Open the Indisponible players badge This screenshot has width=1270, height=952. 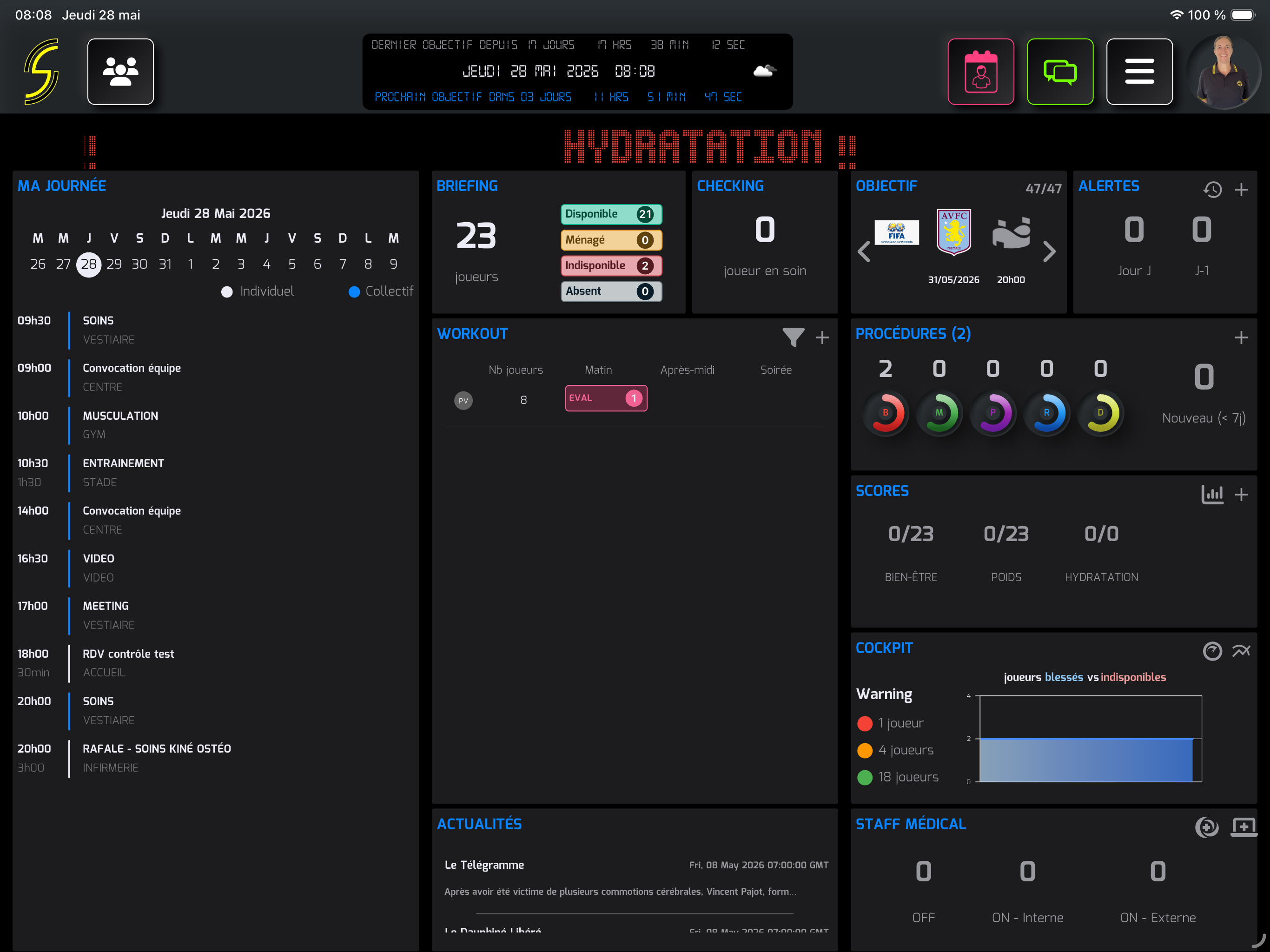pyautogui.click(x=611, y=265)
